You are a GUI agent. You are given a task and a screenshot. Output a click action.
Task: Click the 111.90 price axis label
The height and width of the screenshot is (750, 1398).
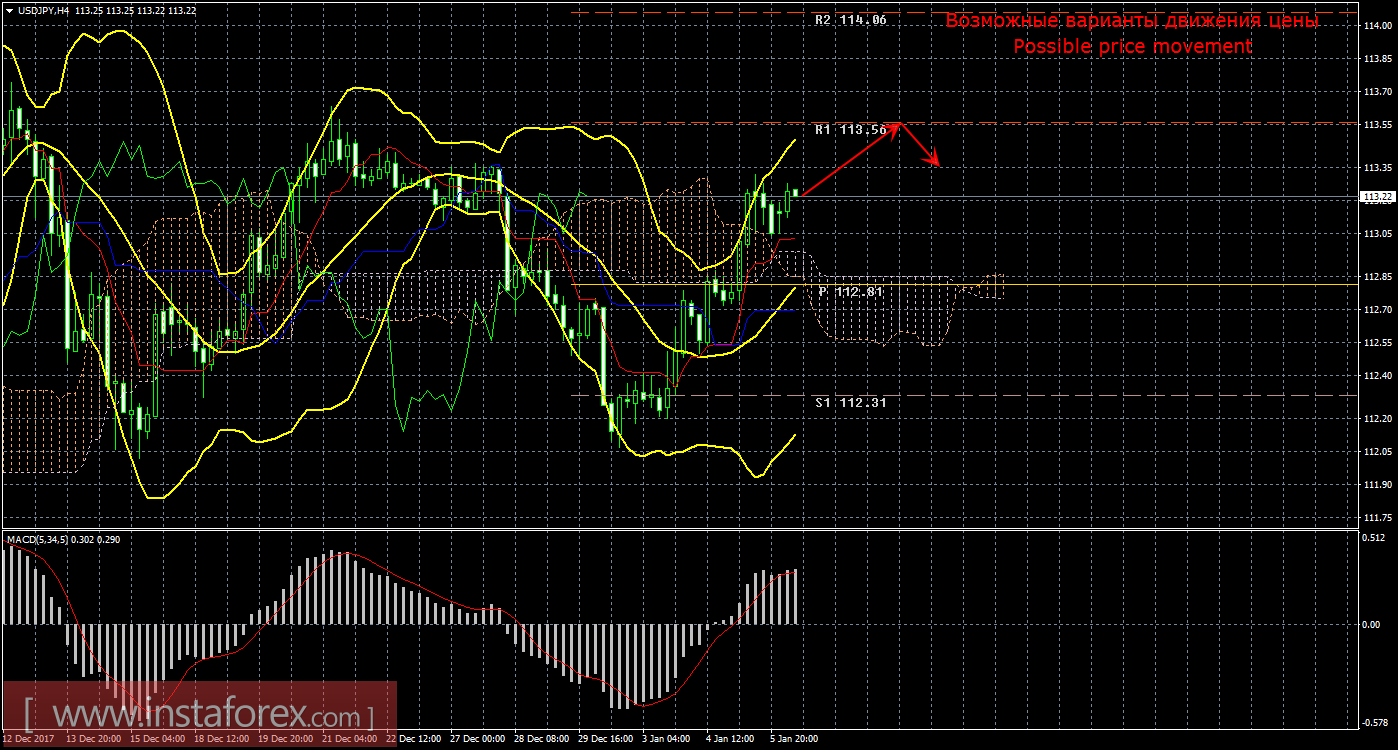tap(1378, 485)
